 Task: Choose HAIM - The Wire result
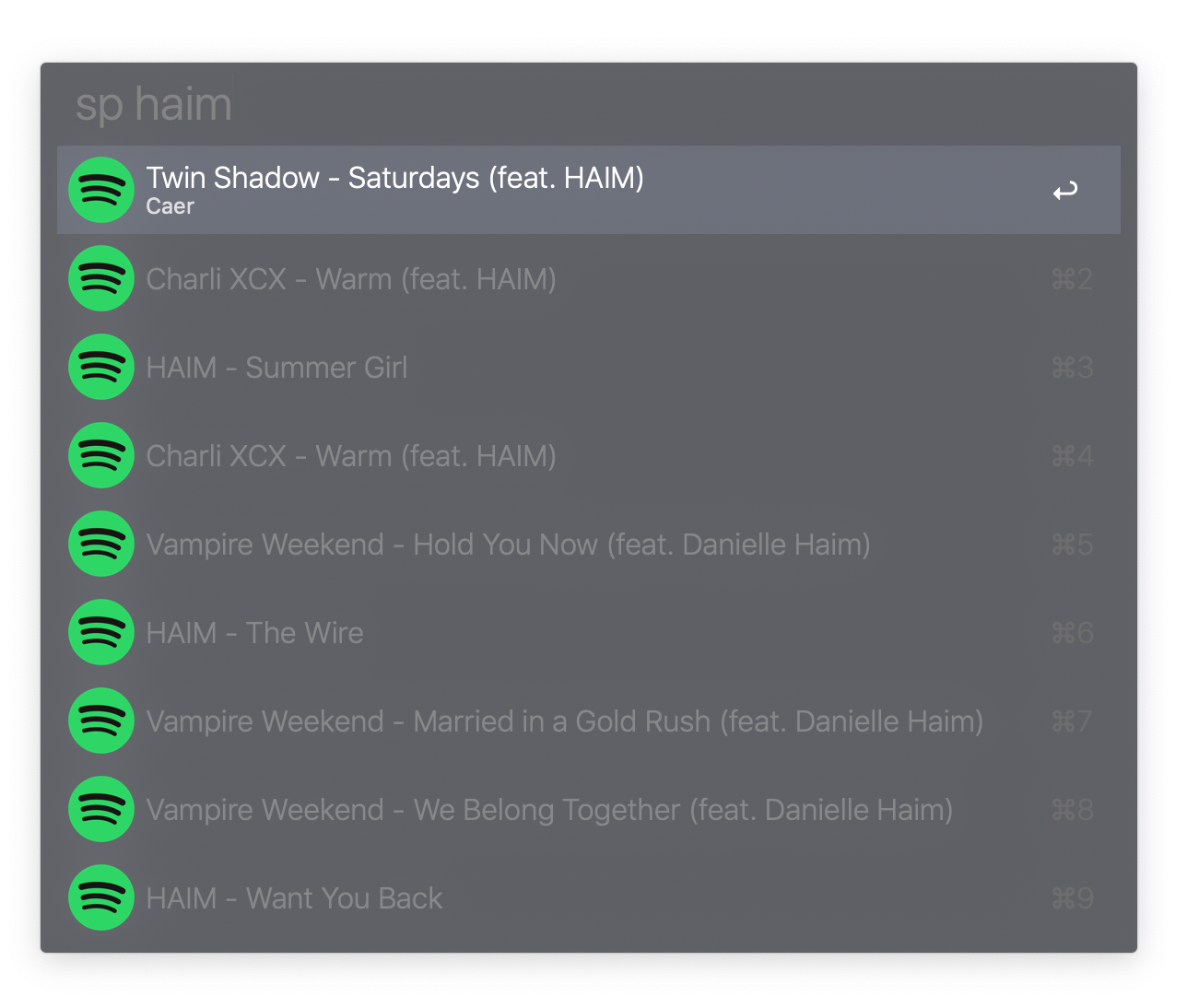pyautogui.click(x=254, y=633)
